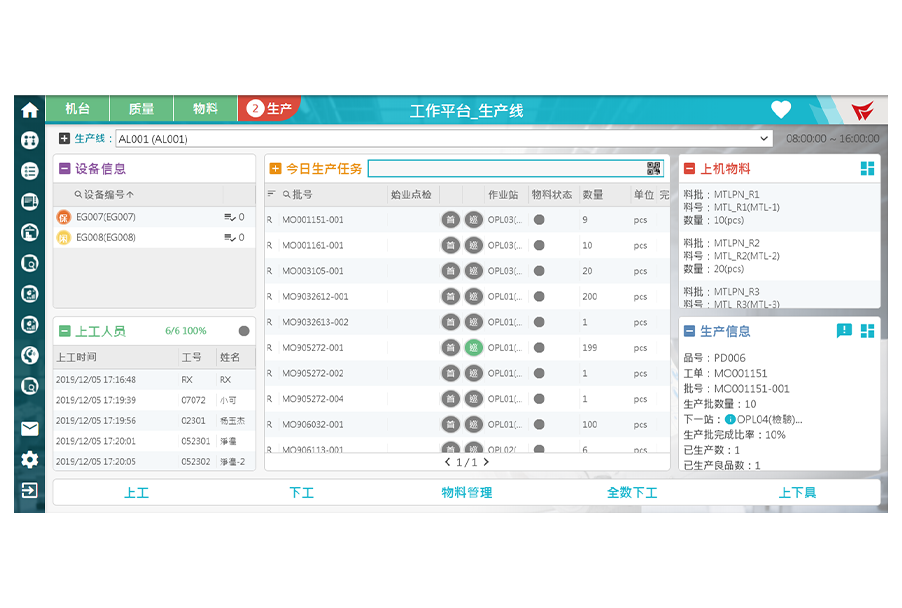Toggle grey status circle in 上工人员 header
902x608 pixels.
[244, 331]
